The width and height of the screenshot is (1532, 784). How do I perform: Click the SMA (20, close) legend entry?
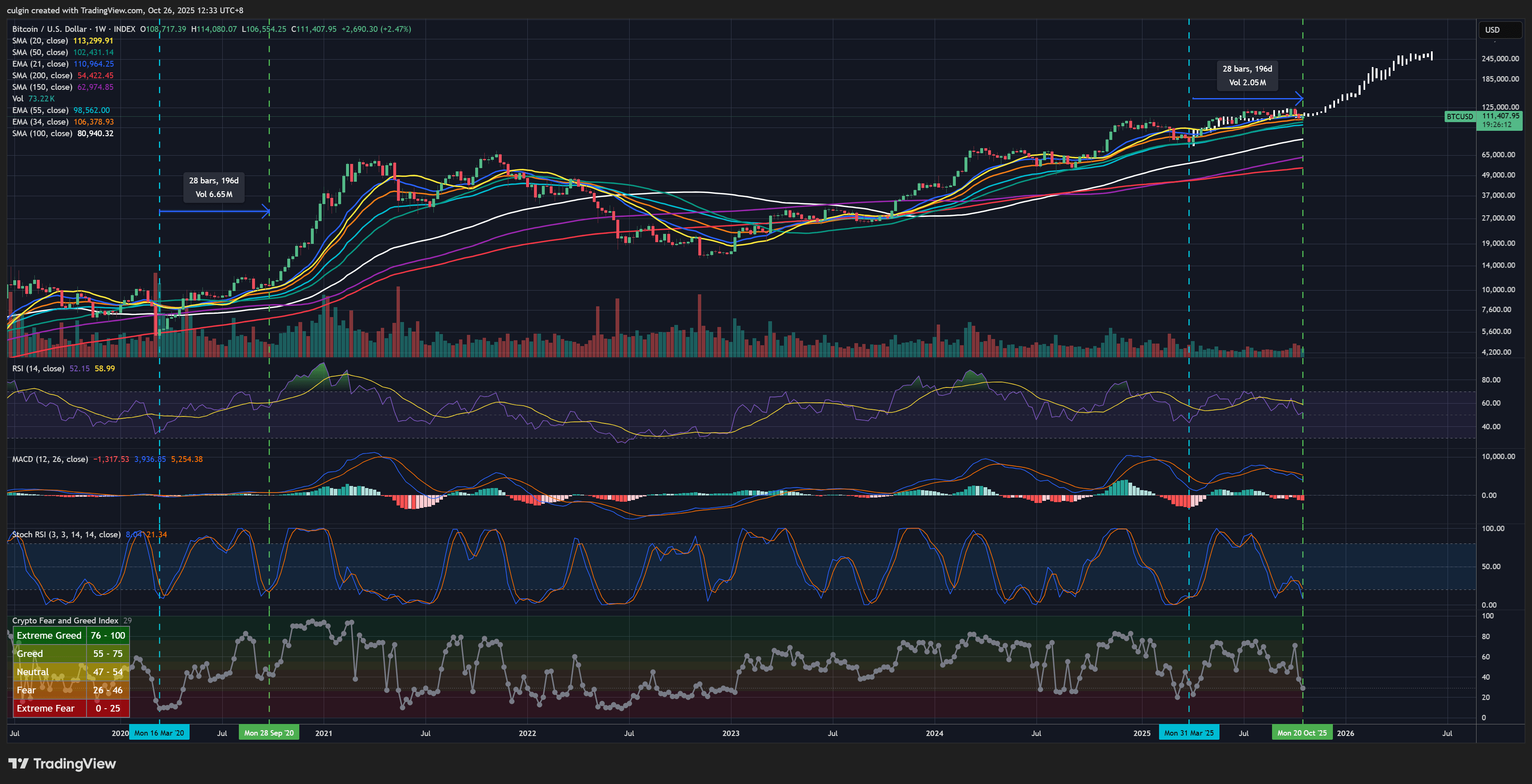(x=40, y=41)
